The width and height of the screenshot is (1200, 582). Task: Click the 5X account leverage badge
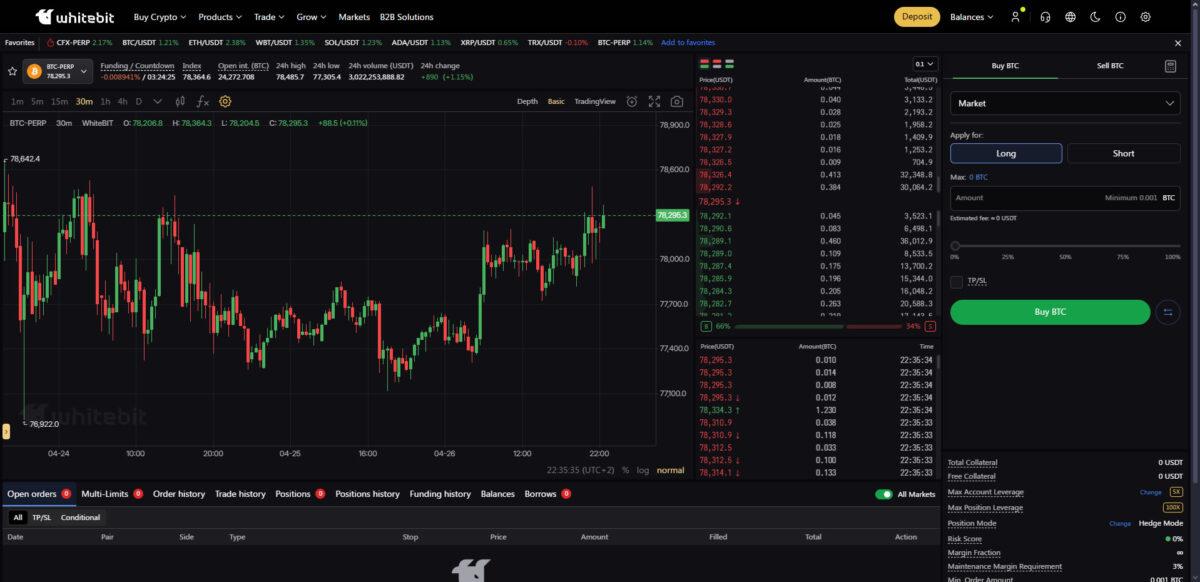coord(1176,492)
